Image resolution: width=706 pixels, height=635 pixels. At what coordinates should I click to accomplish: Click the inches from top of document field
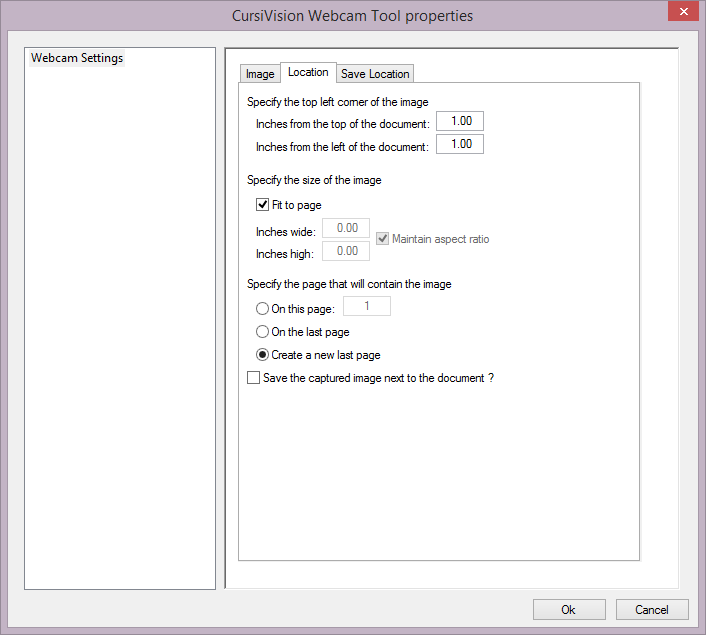click(x=460, y=122)
